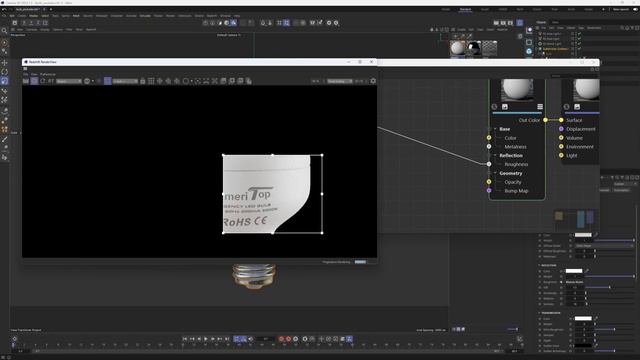
Task: Click the first red record keyframe button
Action: 281,339
